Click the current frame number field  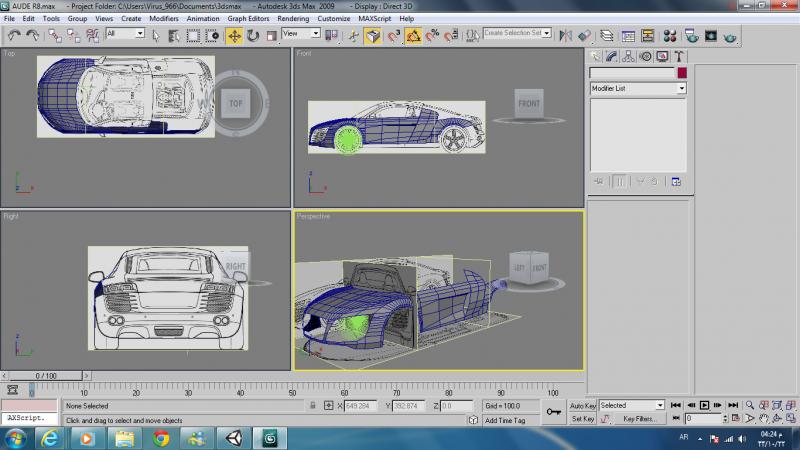click(x=703, y=418)
